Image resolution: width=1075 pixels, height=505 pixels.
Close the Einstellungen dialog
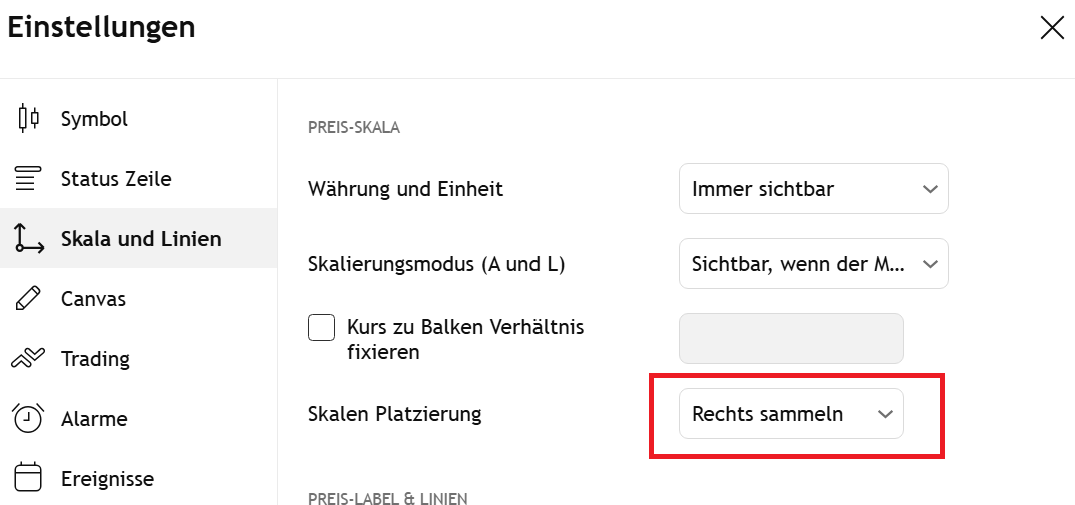[1052, 28]
